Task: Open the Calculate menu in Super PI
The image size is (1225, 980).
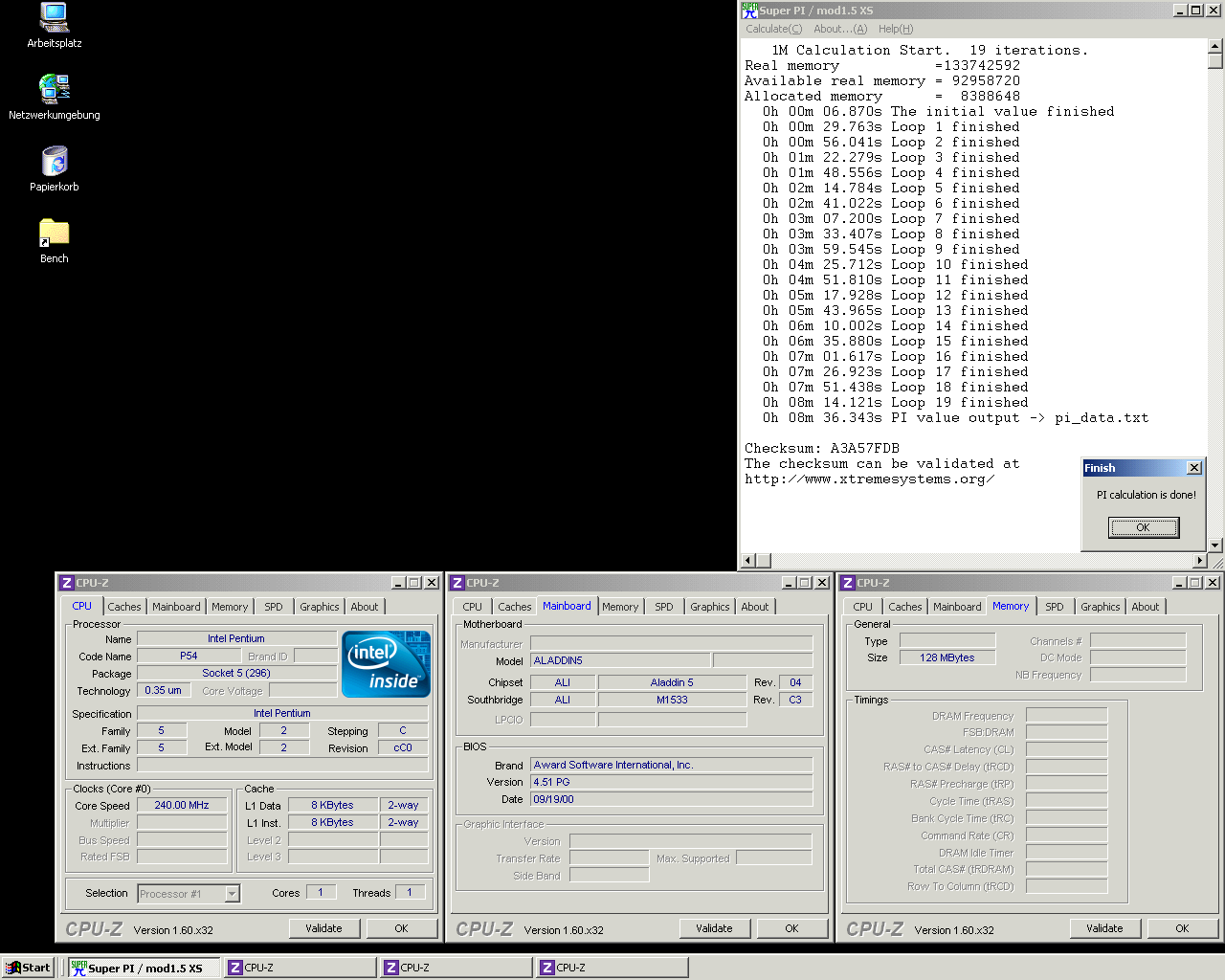Action: (774, 29)
